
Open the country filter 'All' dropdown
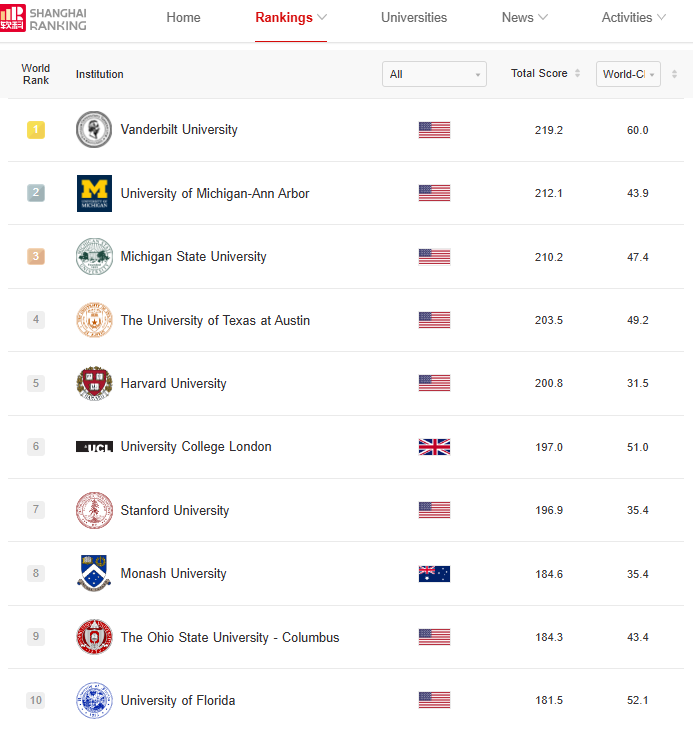[434, 74]
